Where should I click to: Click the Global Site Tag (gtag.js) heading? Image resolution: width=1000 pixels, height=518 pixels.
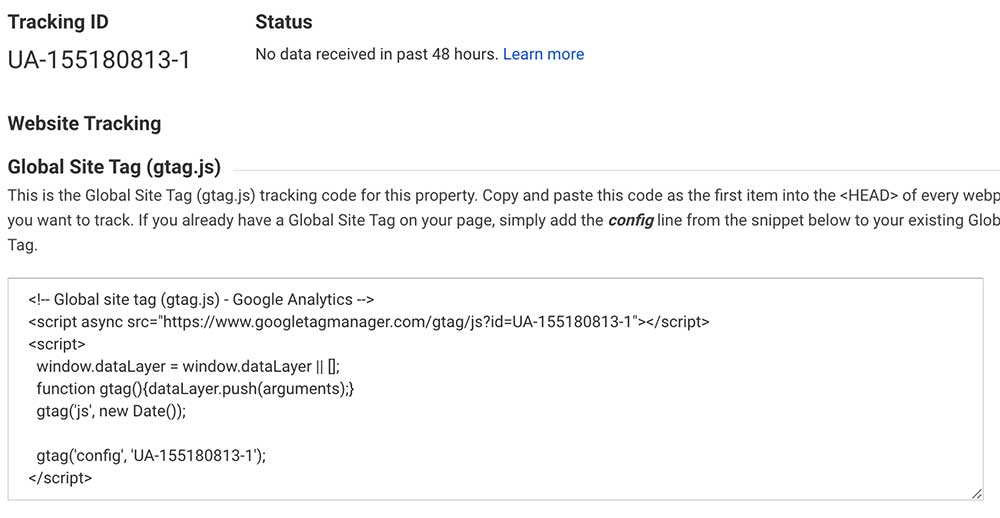[x=114, y=167]
